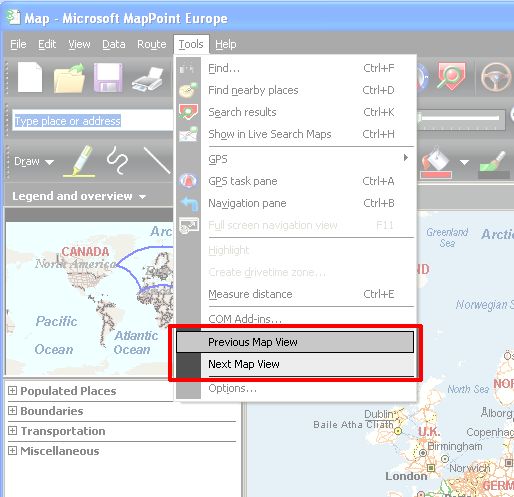Image resolution: width=514 pixels, height=497 pixels.
Task: Click the steering wheel route icon
Action: click(x=496, y=77)
